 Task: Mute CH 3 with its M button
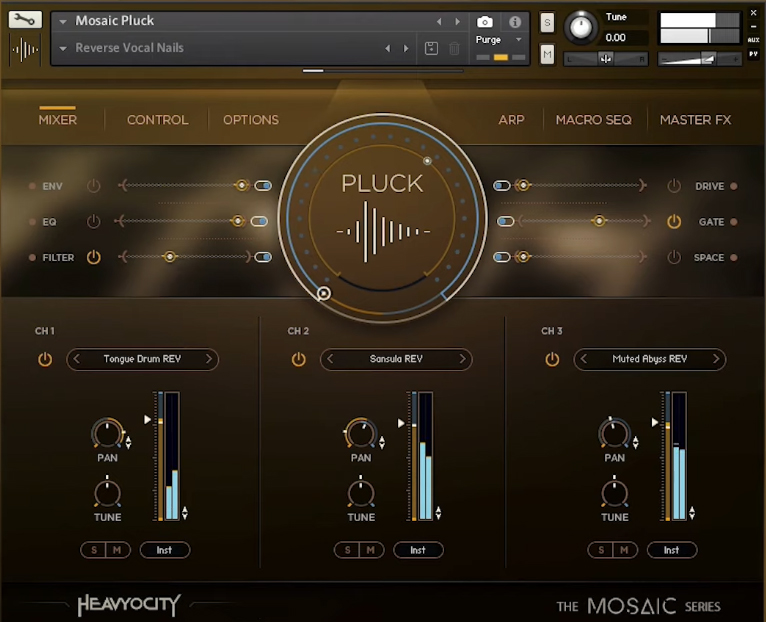[x=624, y=550]
